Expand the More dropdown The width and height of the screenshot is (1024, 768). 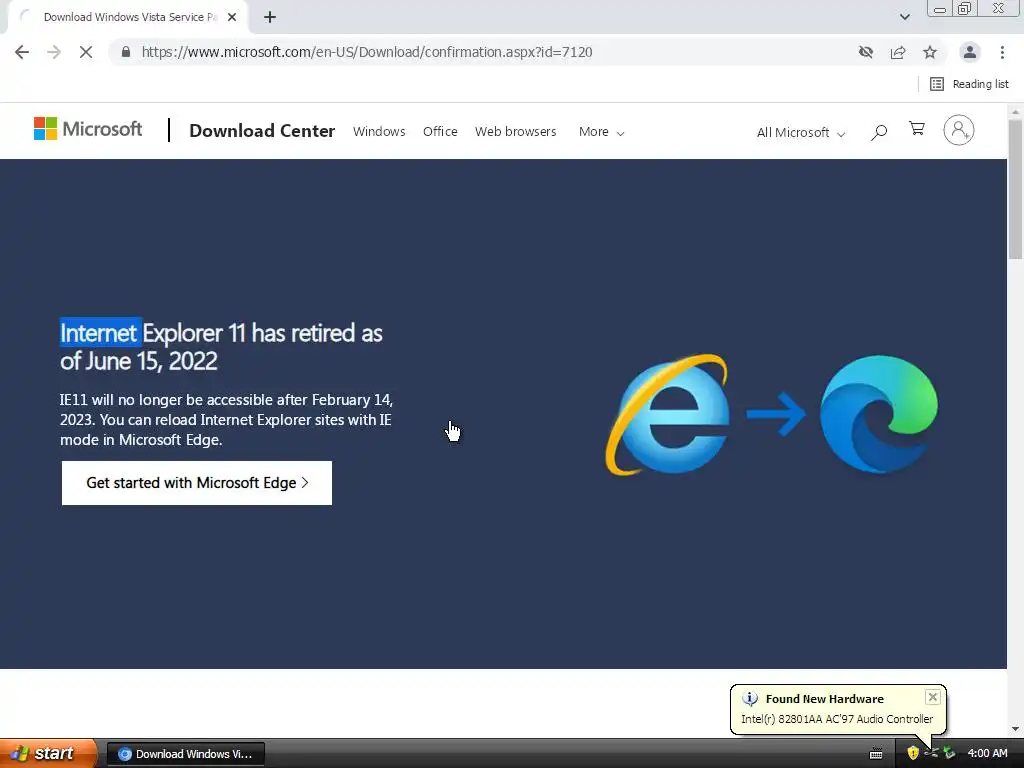click(x=601, y=132)
